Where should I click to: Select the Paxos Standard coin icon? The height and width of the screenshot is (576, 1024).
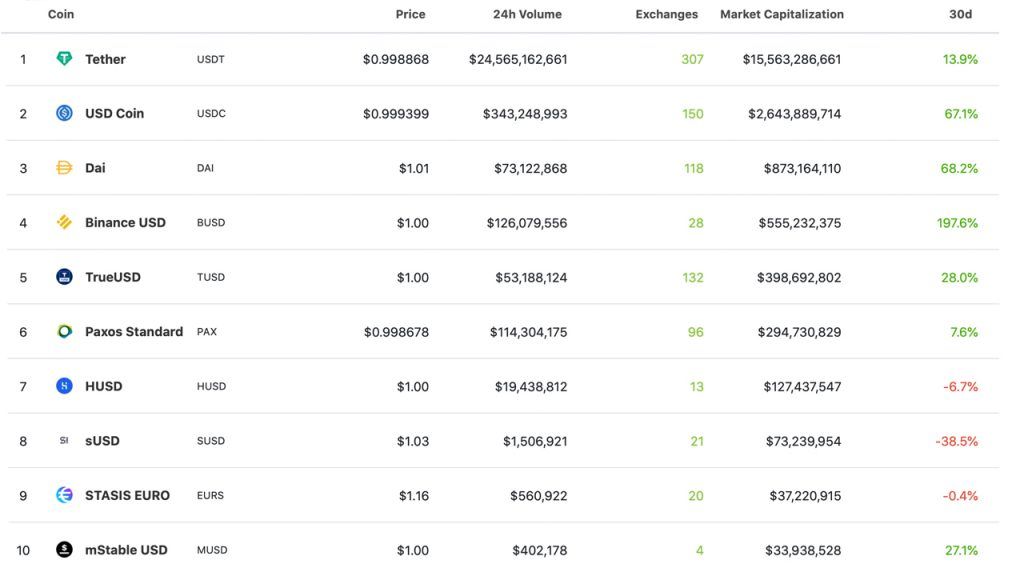click(x=63, y=331)
